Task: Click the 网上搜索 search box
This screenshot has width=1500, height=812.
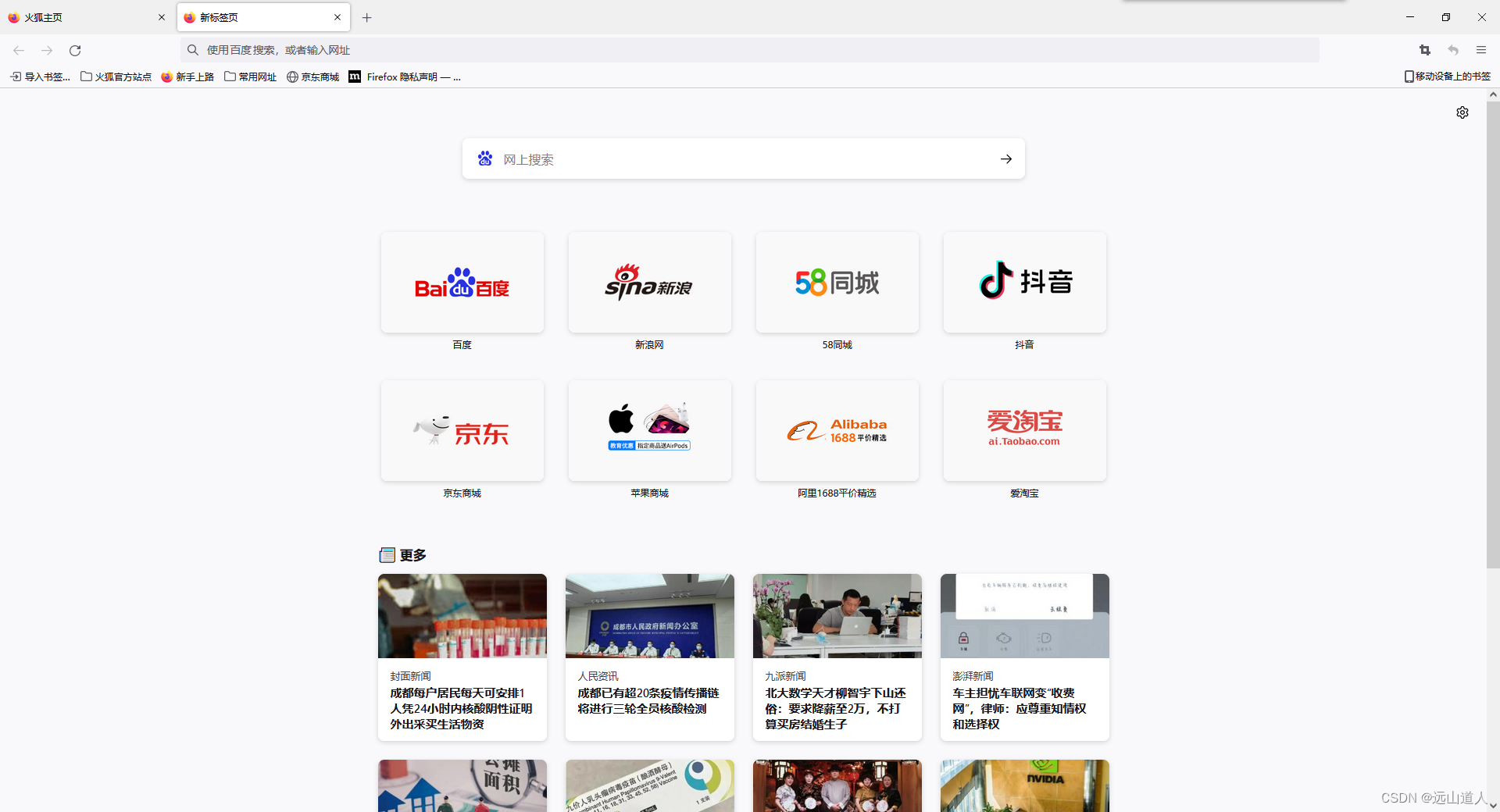Action: pyautogui.click(x=744, y=158)
